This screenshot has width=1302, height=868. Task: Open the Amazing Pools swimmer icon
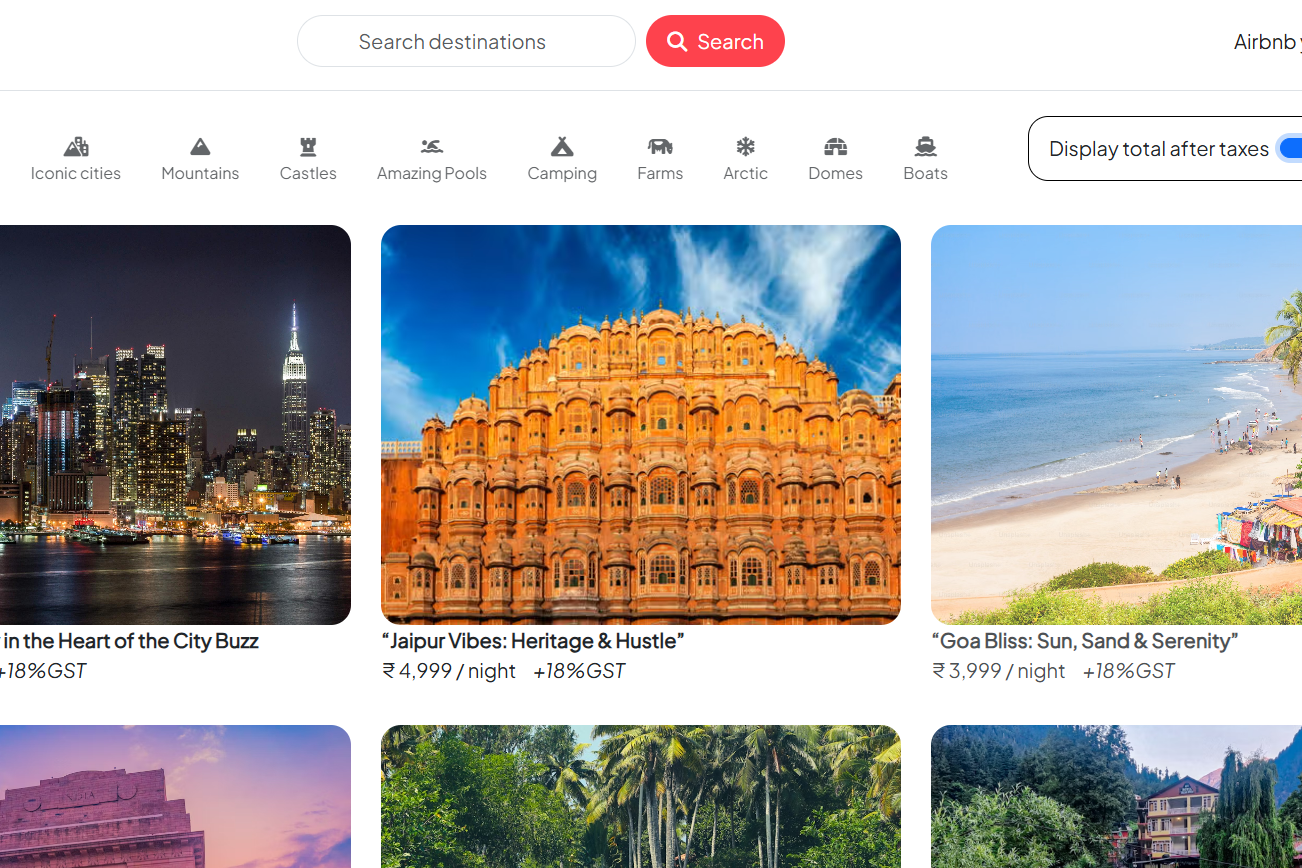(432, 147)
